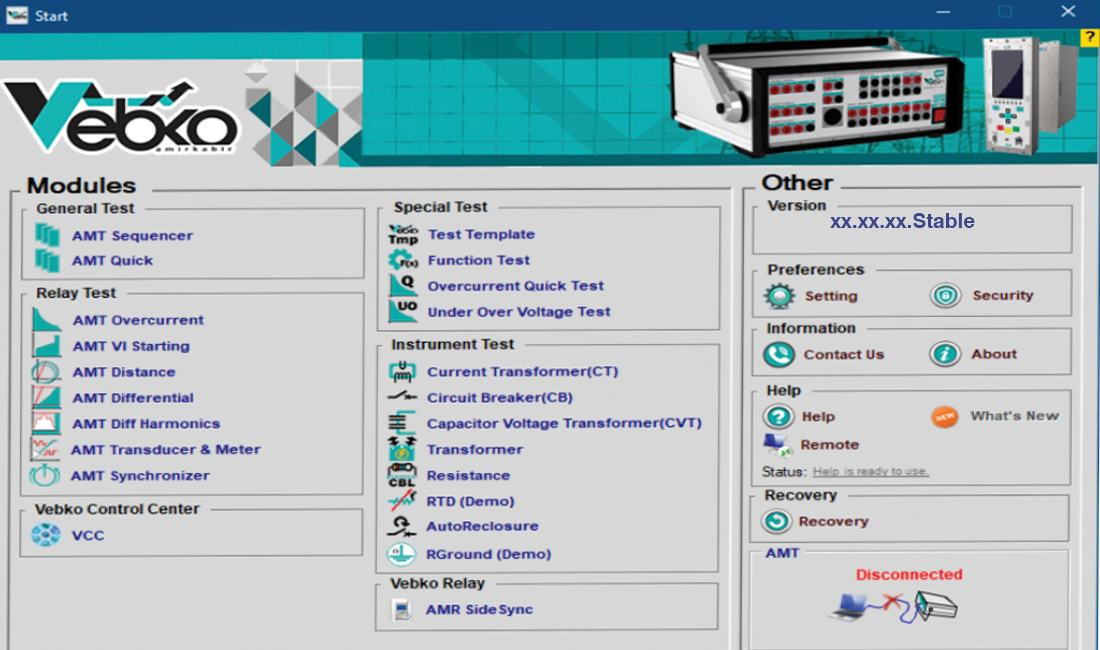
Task: Launch Function Test label
Action: click(478, 260)
